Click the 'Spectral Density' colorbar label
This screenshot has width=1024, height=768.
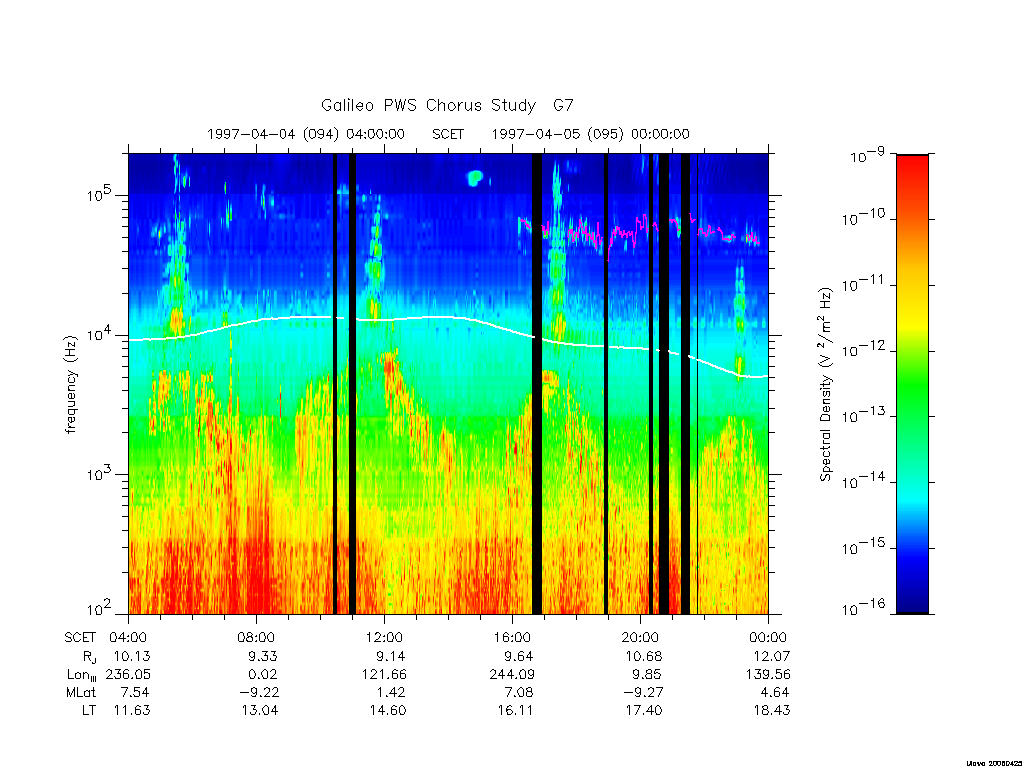[x=827, y=384]
